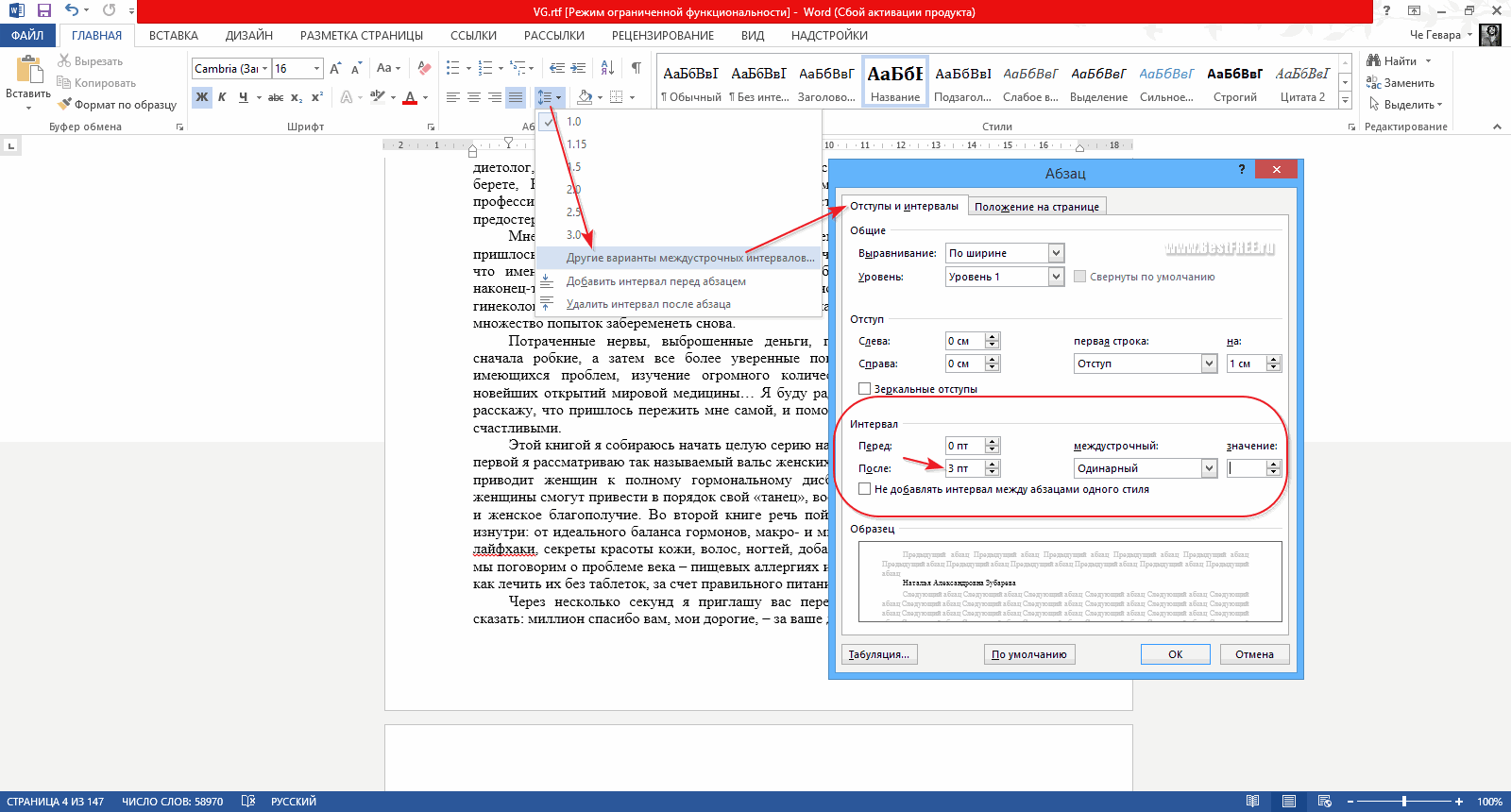1511x812 pixels.
Task: Apply superscript formatting
Action: 317,96
